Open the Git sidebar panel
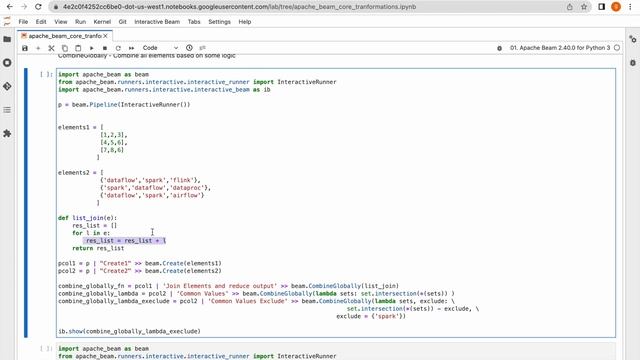The image size is (640, 360). [7, 87]
